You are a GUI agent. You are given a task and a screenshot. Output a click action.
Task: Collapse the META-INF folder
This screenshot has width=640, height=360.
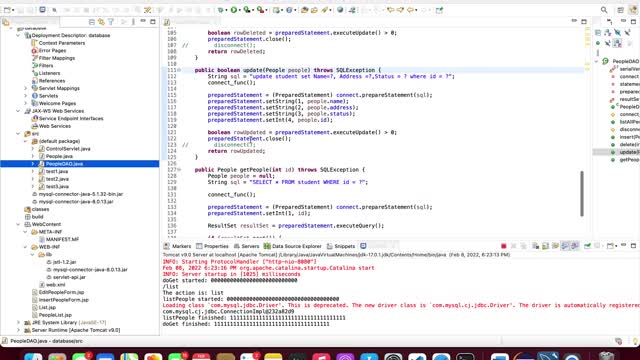[x=26, y=232]
